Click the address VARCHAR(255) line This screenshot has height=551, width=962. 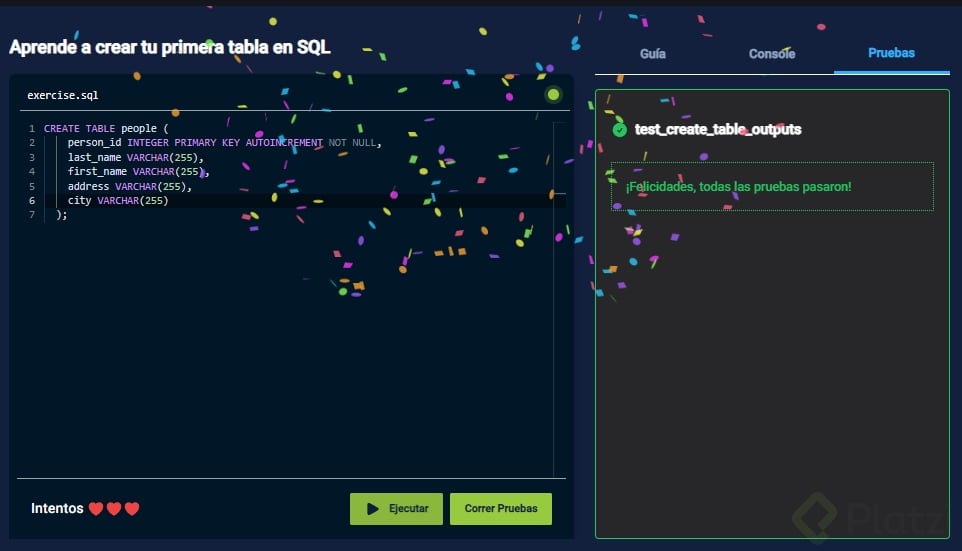click(129, 187)
